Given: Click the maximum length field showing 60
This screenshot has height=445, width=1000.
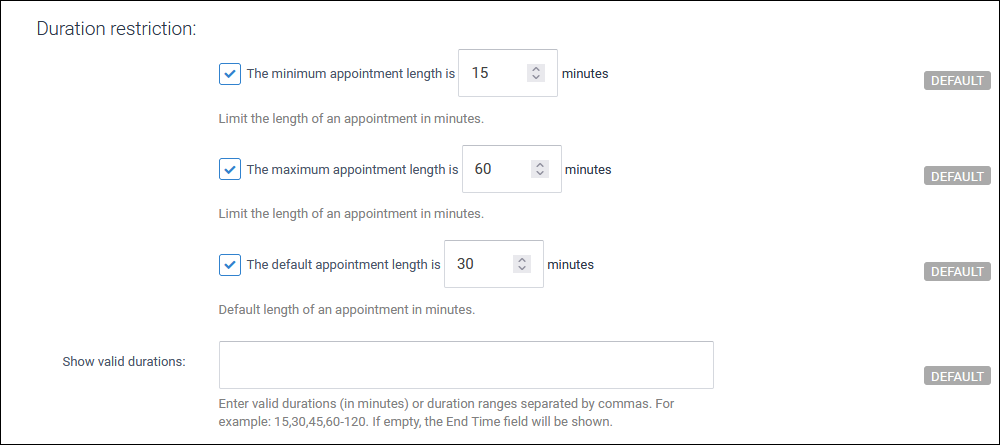Looking at the screenshot, I should 494,169.
